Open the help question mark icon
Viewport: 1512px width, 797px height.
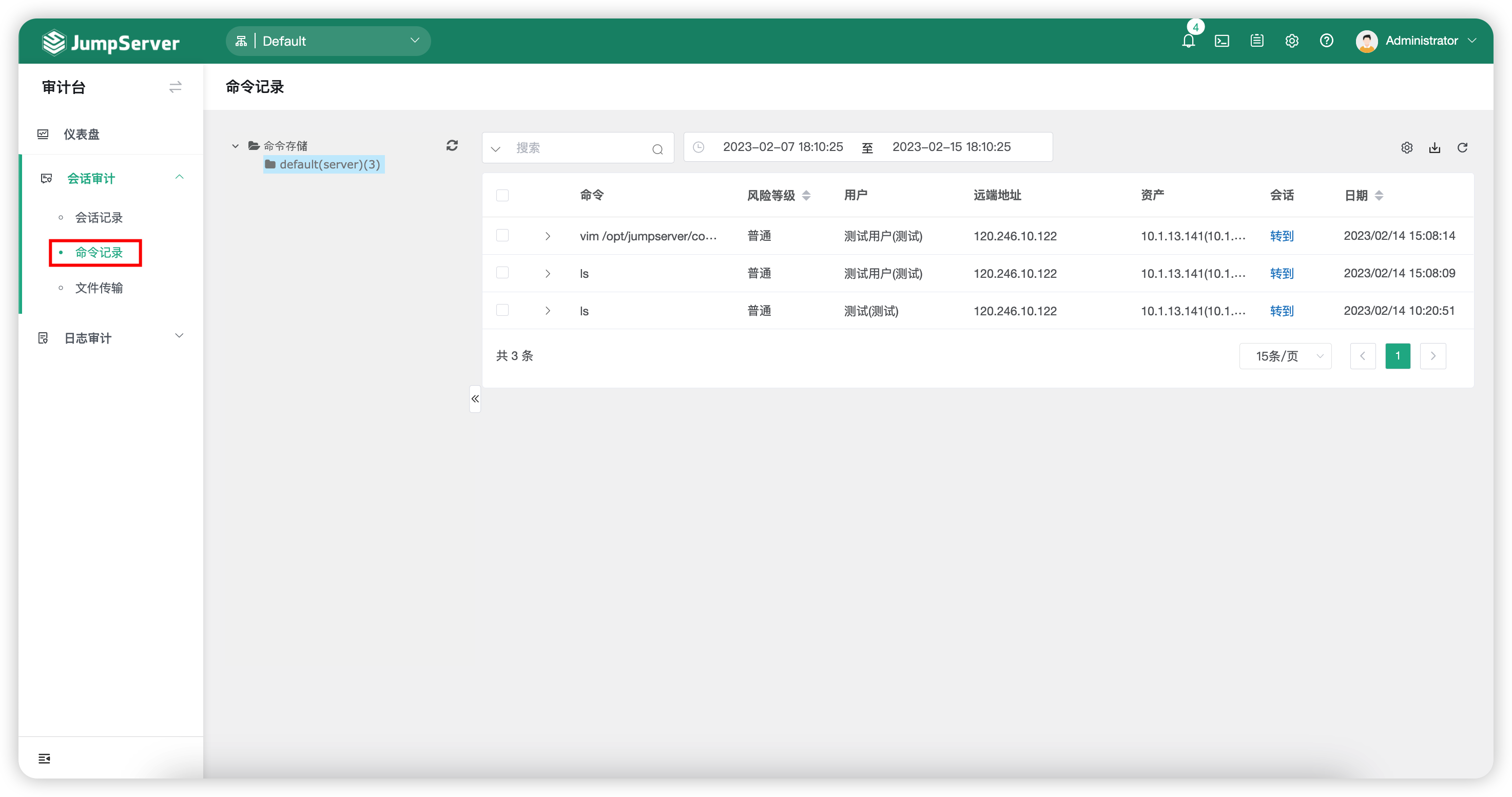coord(1327,41)
